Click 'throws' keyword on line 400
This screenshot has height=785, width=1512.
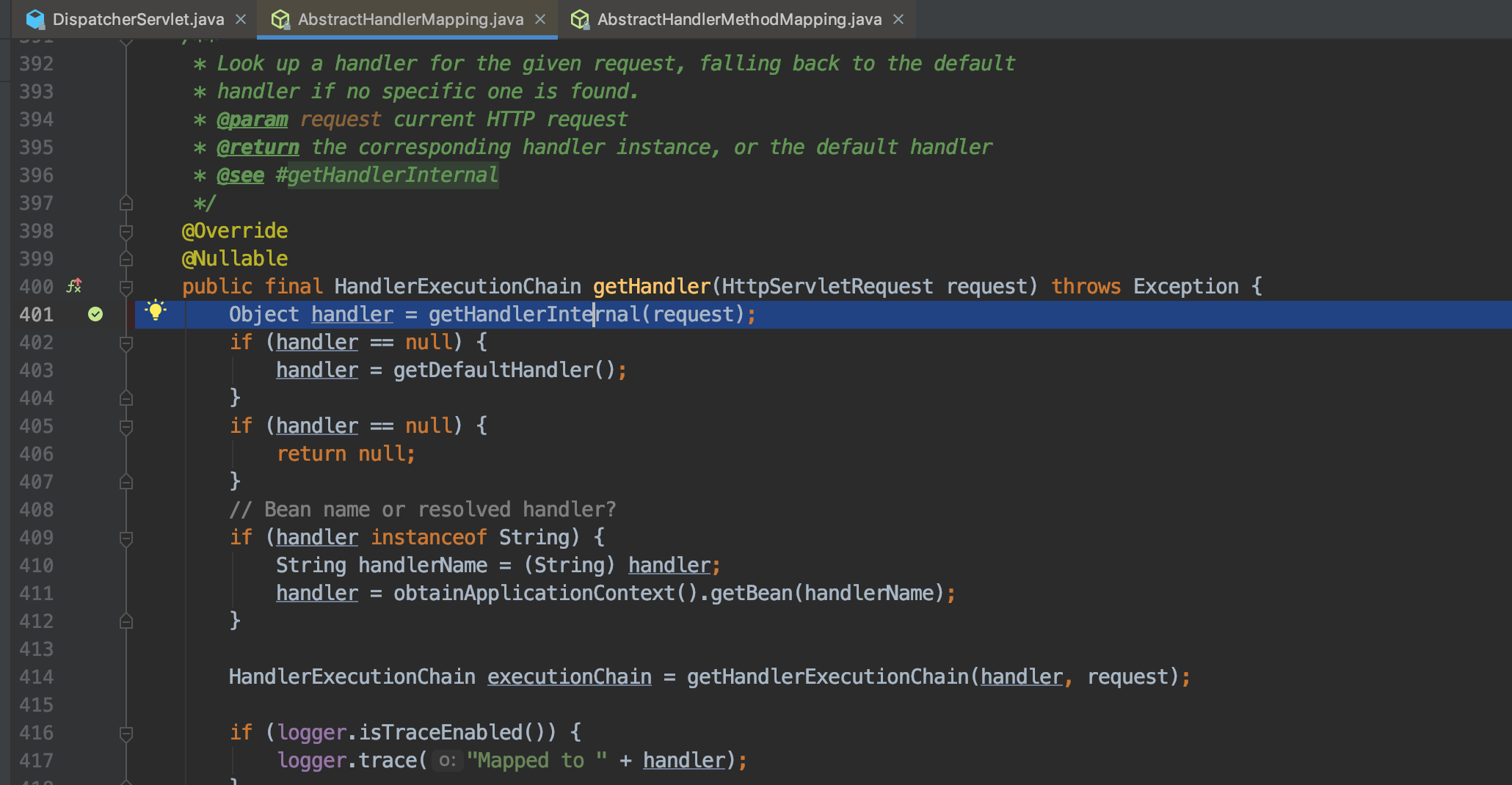pos(1086,286)
